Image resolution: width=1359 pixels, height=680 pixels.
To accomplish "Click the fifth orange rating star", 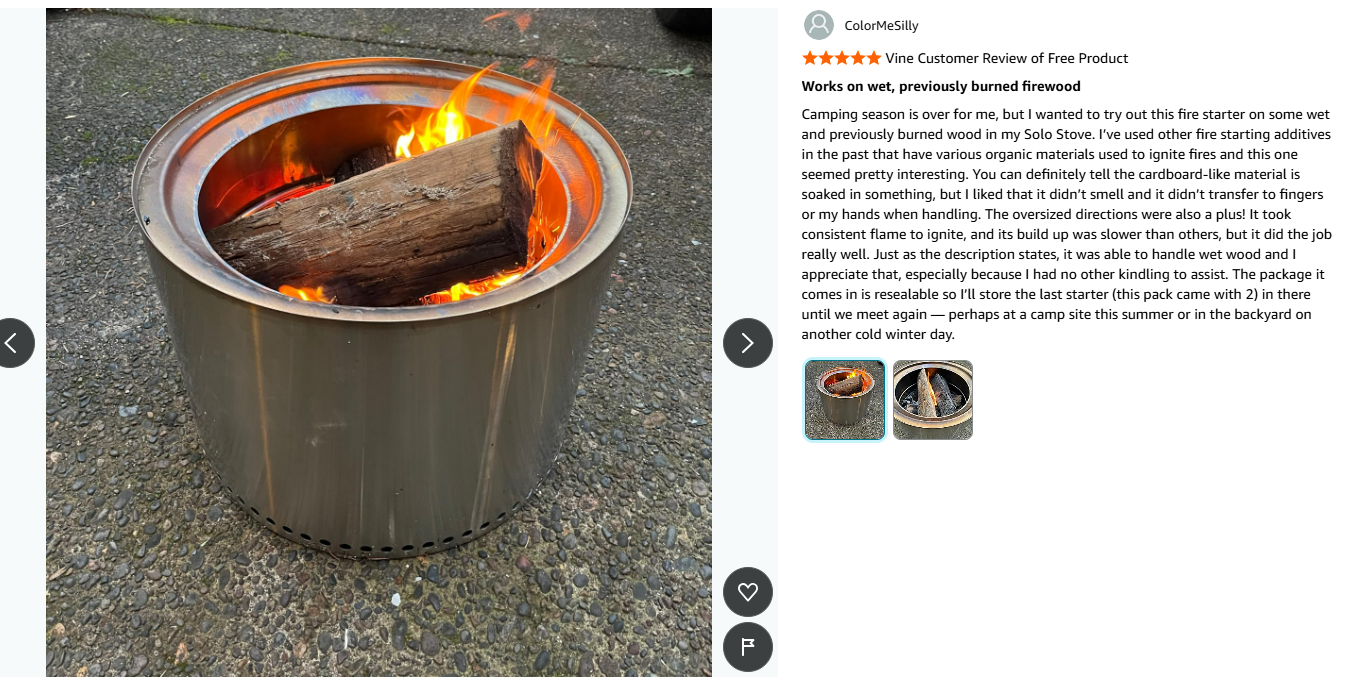I will click(x=874, y=58).
